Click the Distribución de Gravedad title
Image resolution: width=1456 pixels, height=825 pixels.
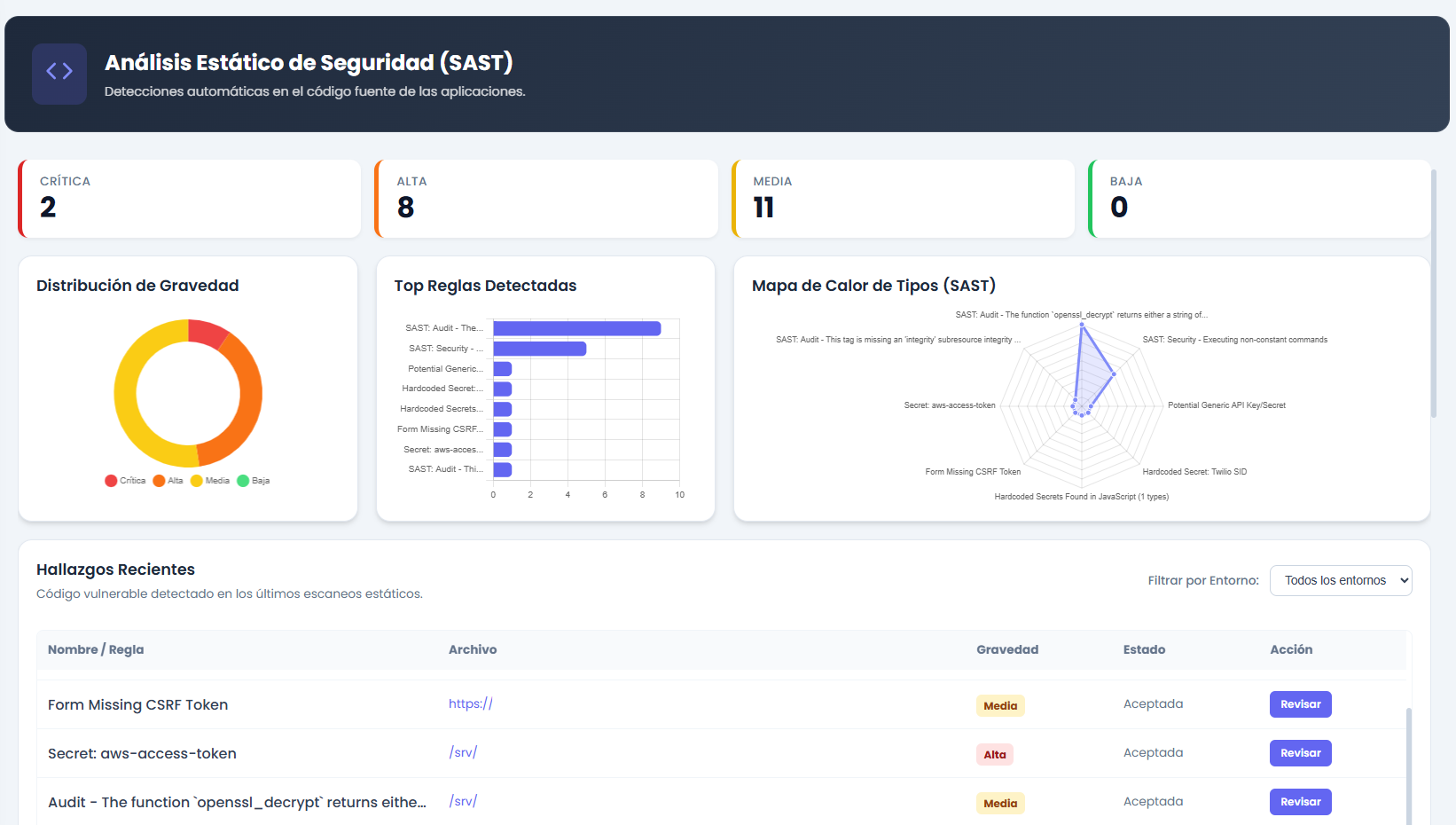[x=137, y=286]
